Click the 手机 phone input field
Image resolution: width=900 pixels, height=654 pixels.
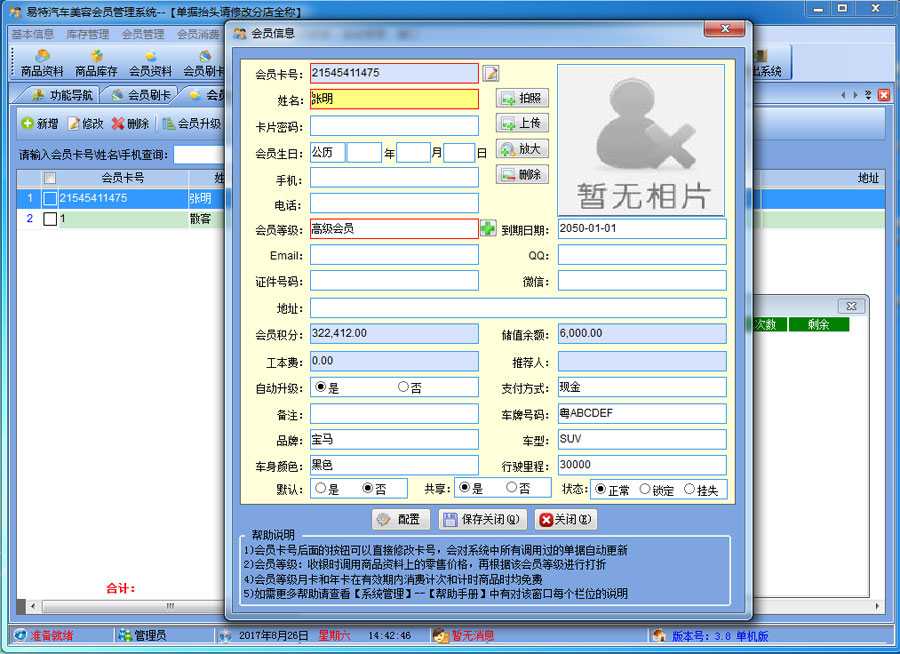(x=394, y=178)
